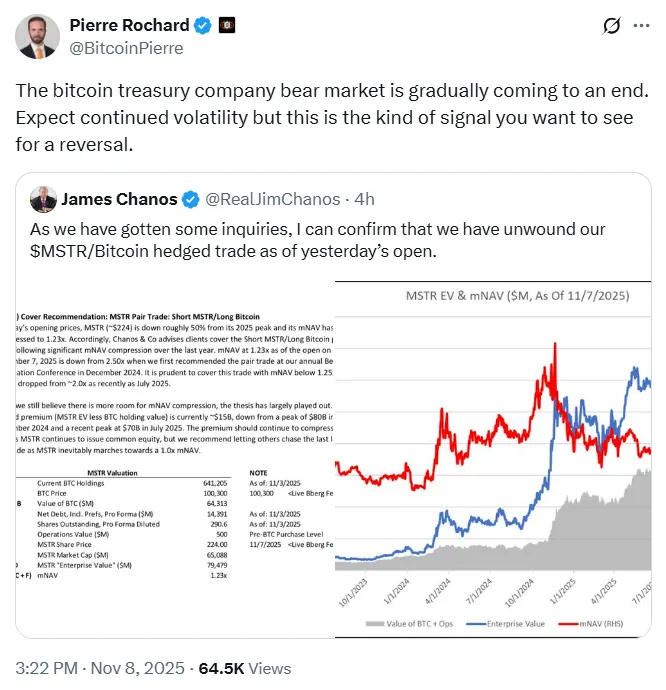Screen dimensions: 666x690
Task: Open the three-dot more options menu
Action: [x=641, y=26]
